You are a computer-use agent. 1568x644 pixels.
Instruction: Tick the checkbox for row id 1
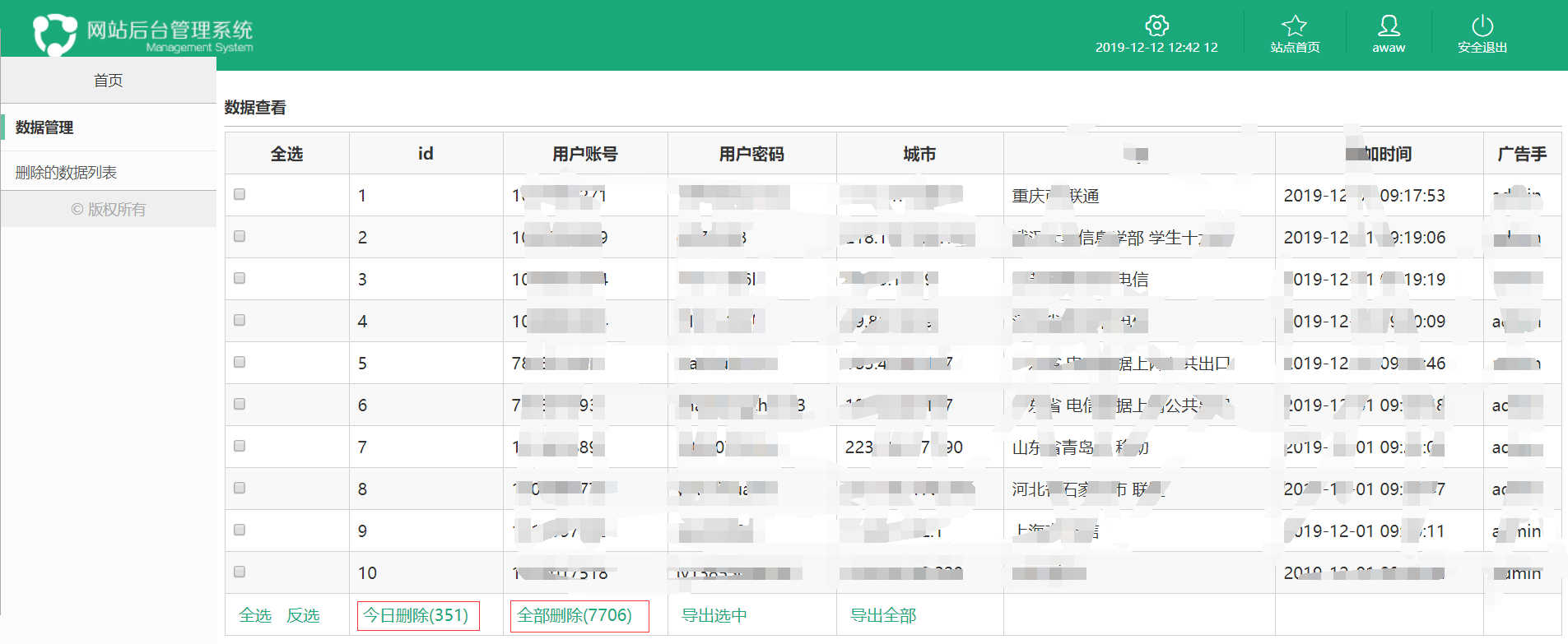(x=240, y=194)
